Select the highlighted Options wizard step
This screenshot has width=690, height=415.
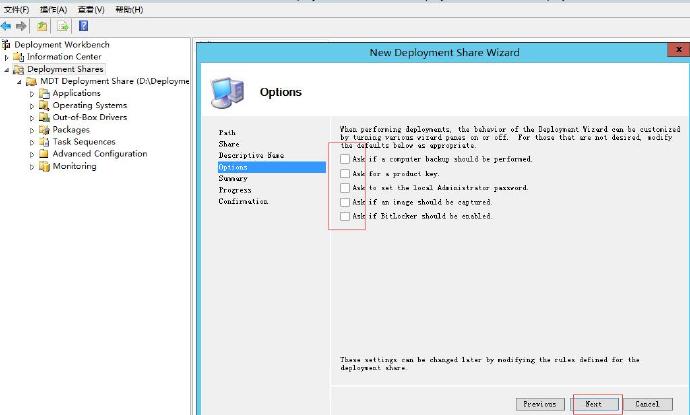click(272, 167)
